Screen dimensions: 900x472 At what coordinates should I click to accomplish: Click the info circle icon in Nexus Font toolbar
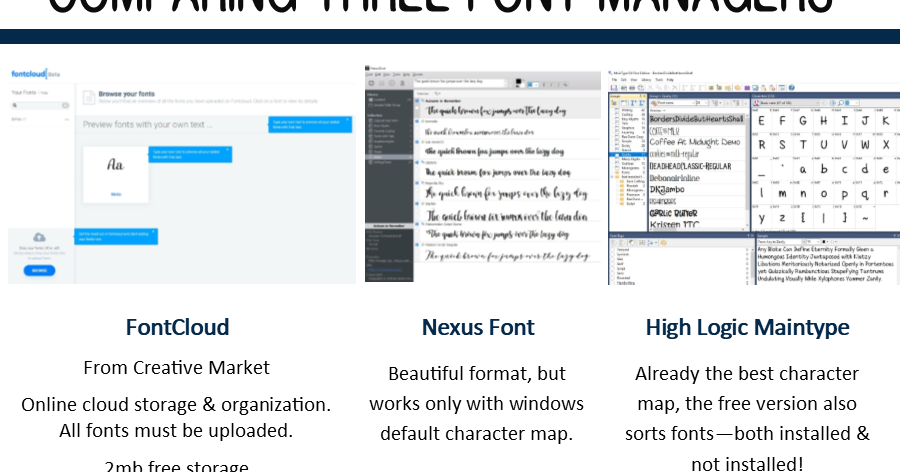click(392, 83)
